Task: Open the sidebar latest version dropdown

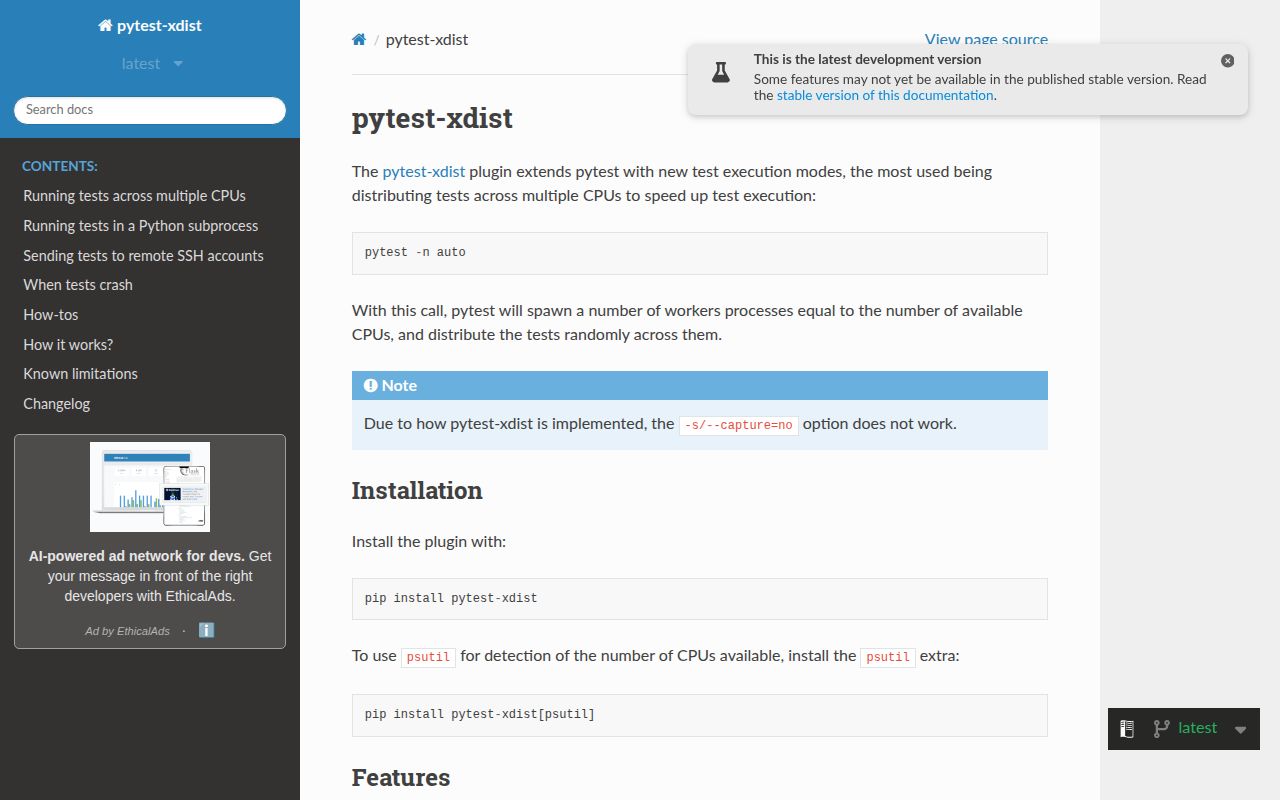Action: tap(151, 64)
